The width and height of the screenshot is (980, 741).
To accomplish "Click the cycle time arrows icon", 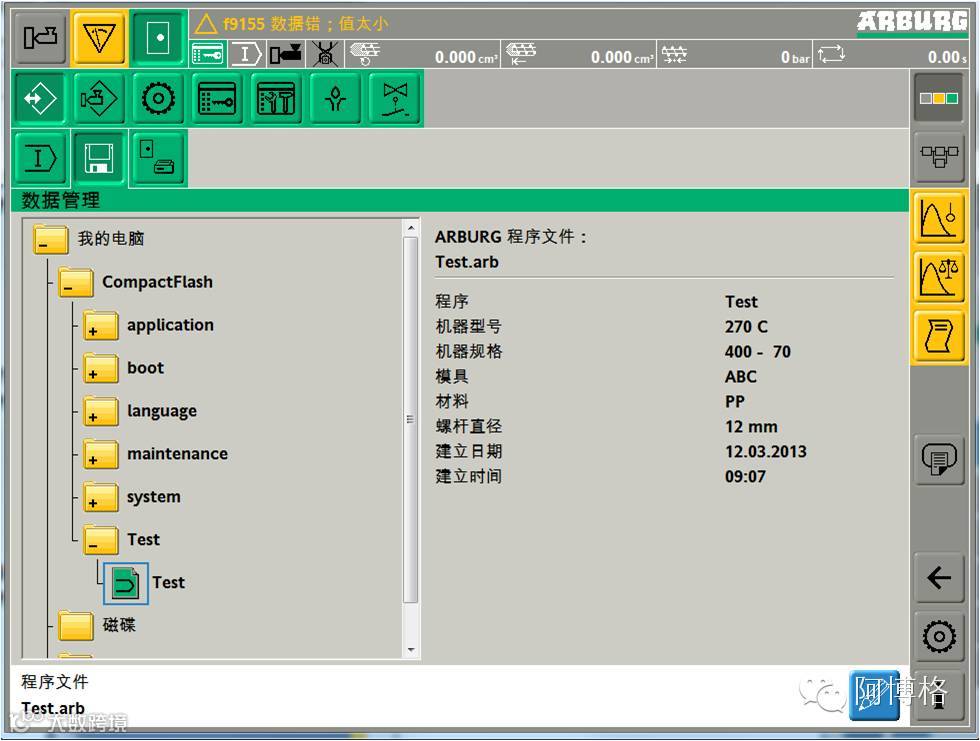I will pos(831,54).
